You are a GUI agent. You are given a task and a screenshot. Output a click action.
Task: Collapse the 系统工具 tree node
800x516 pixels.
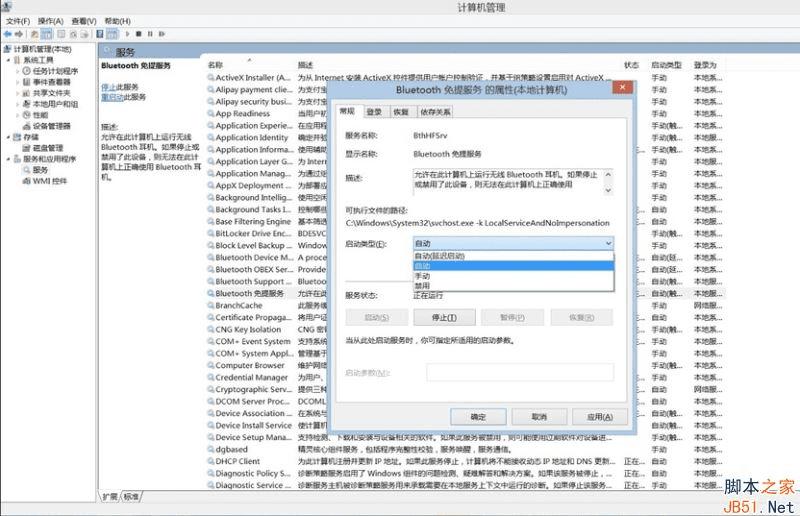(x=9, y=60)
